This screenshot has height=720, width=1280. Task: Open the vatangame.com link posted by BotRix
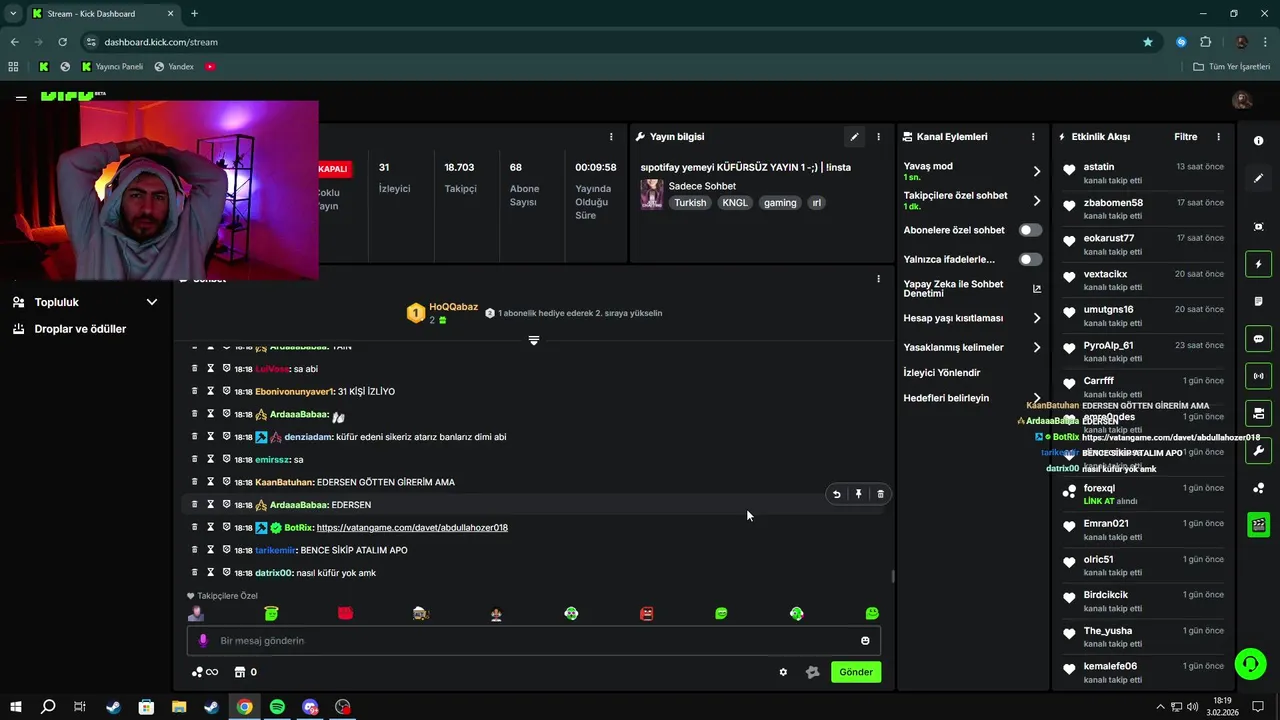412,527
